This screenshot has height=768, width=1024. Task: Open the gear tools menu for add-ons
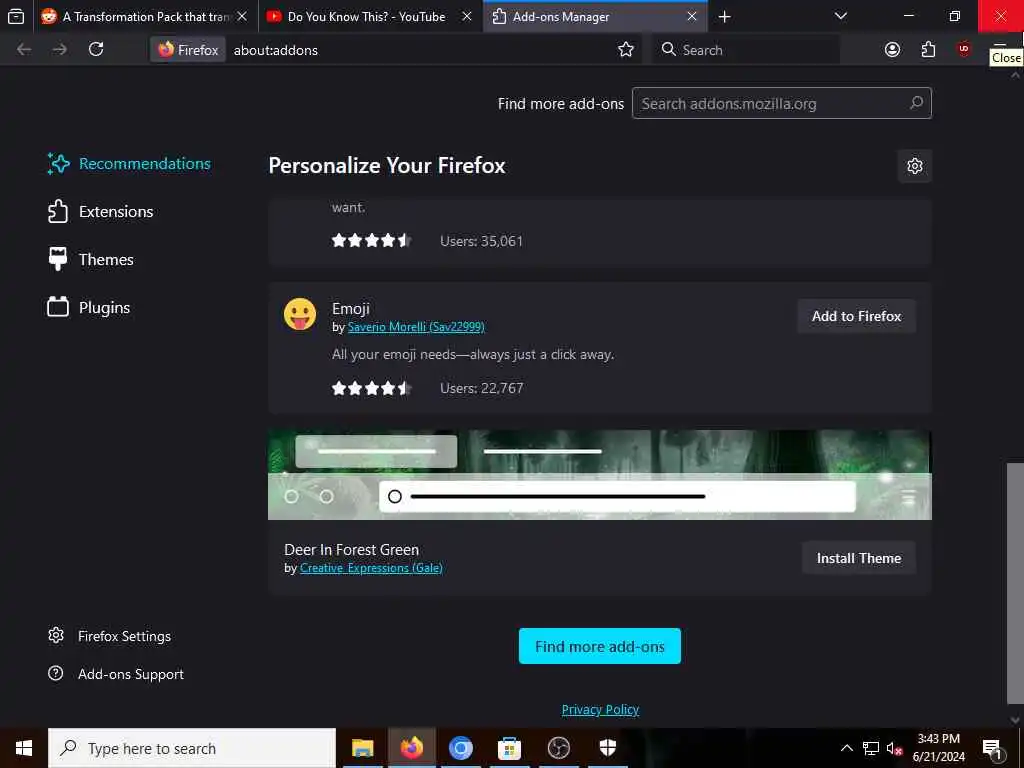[914, 166]
